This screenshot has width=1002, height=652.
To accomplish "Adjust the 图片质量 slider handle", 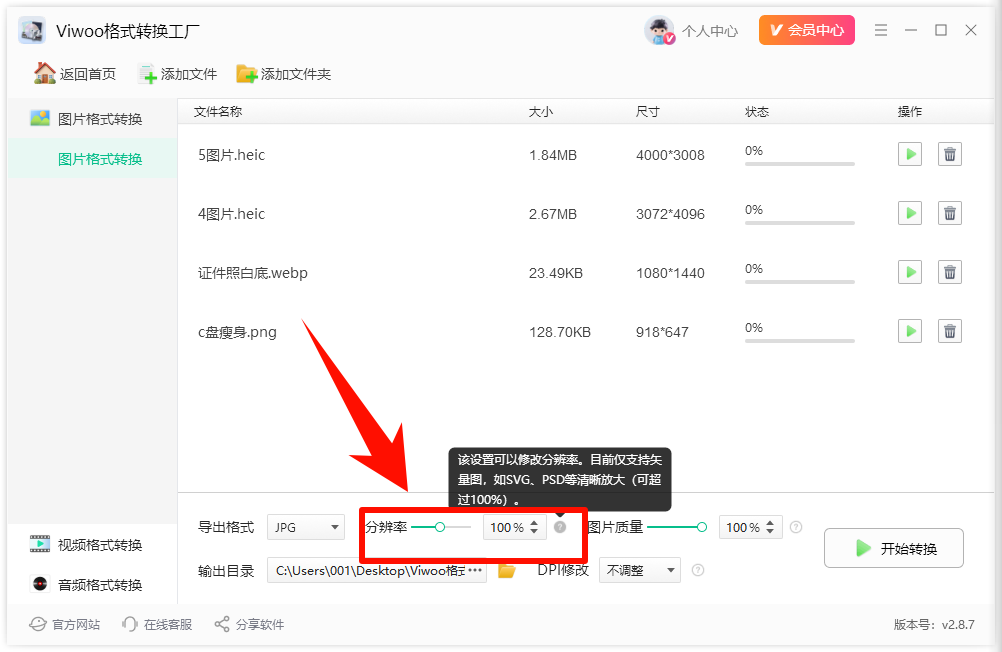I will pos(702,527).
